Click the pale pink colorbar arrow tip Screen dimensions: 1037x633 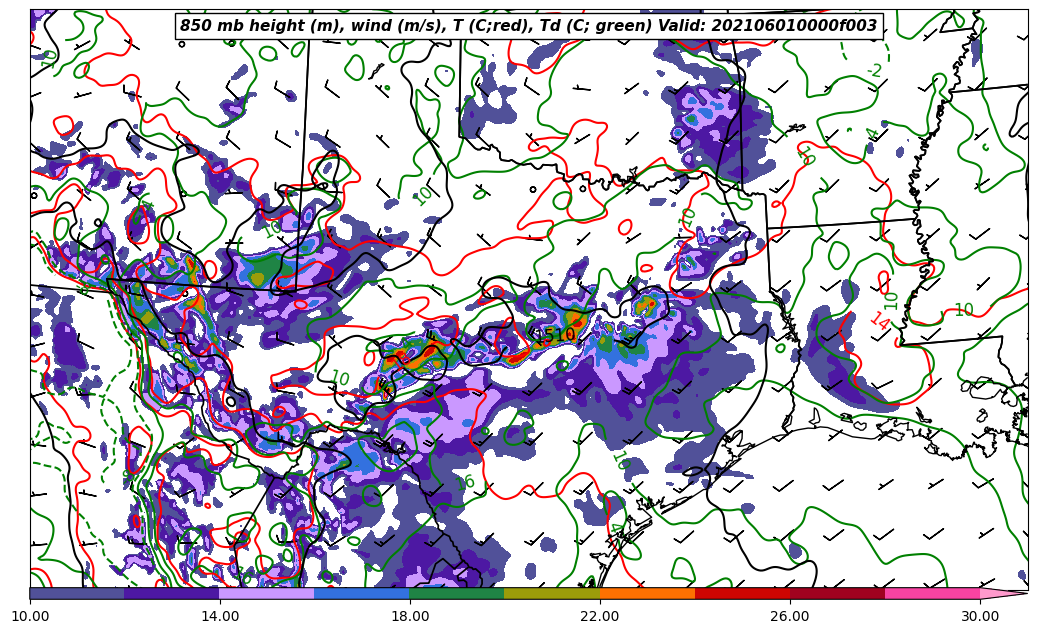tap(1003, 593)
